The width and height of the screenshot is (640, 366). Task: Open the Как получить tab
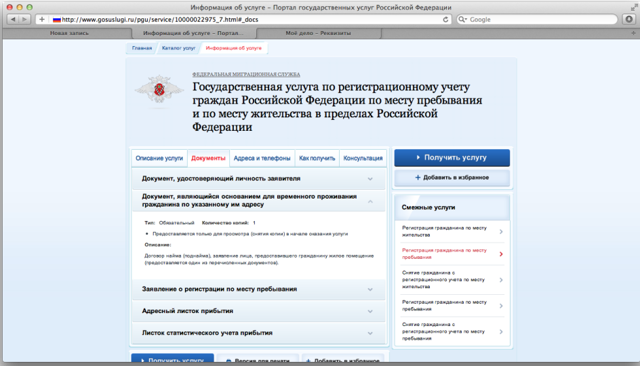pyautogui.click(x=317, y=158)
